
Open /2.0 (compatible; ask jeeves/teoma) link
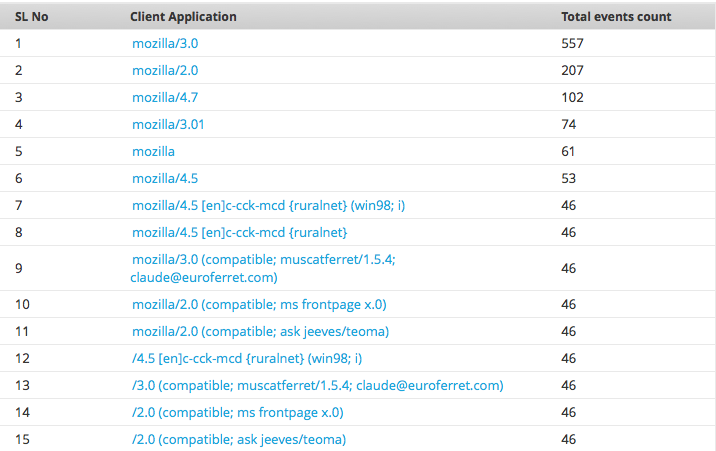click(239, 439)
